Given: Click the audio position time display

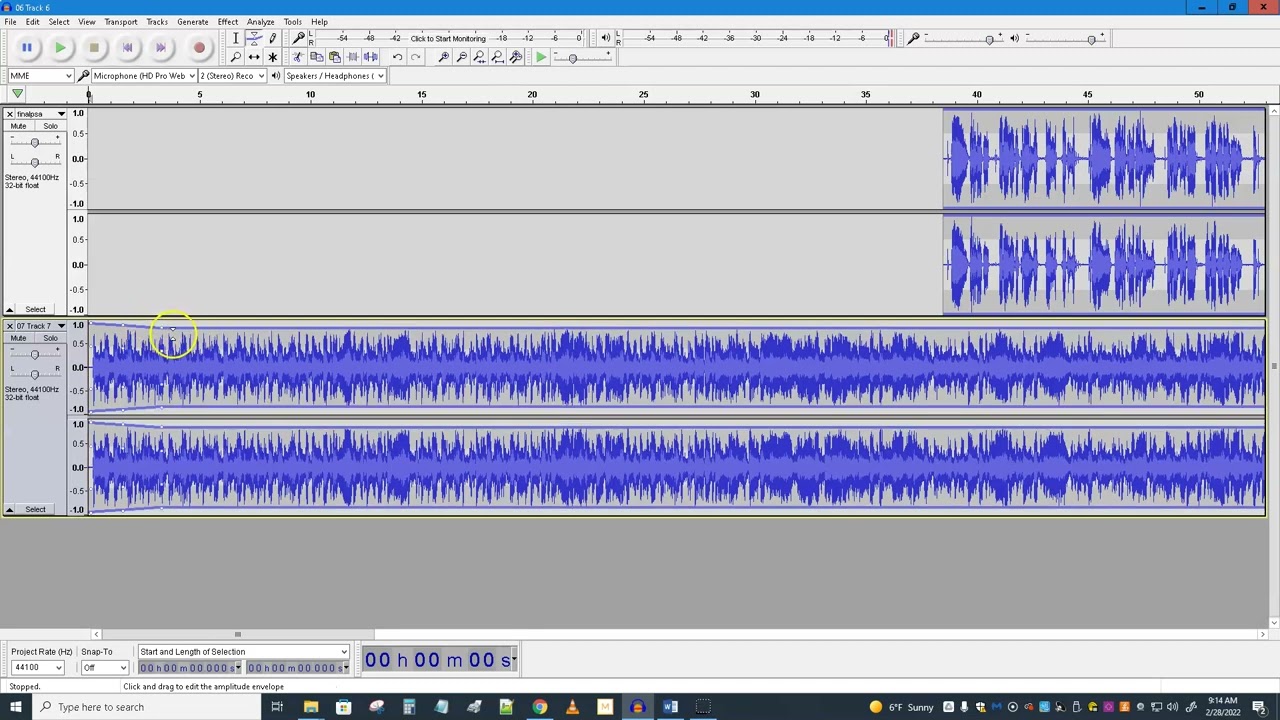Looking at the screenshot, I should [x=439, y=660].
